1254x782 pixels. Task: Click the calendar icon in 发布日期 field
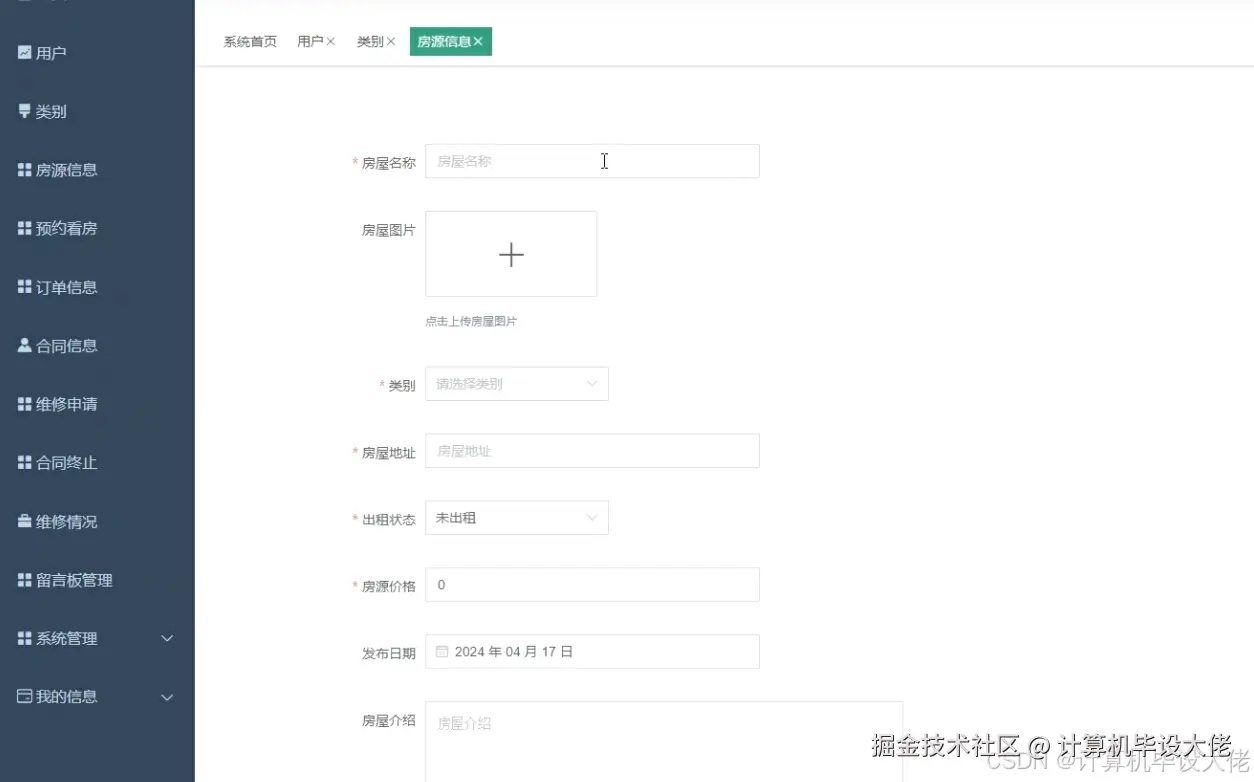tap(441, 651)
